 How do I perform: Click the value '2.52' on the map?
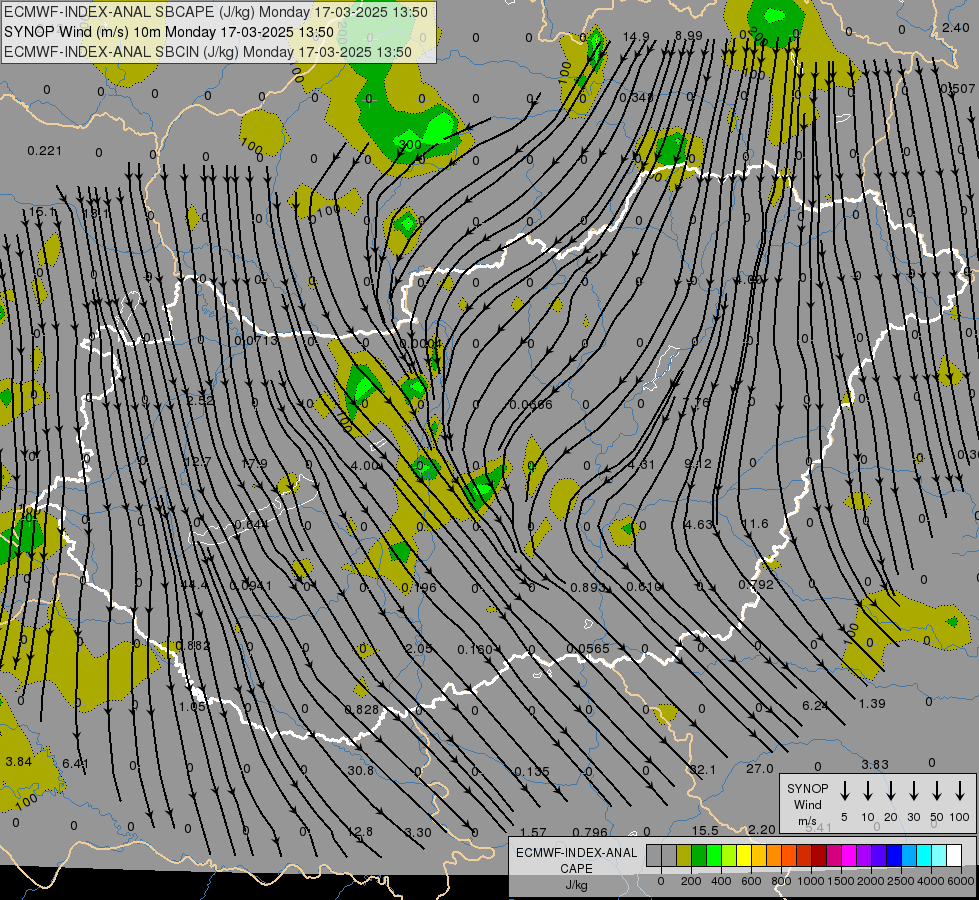[200, 400]
